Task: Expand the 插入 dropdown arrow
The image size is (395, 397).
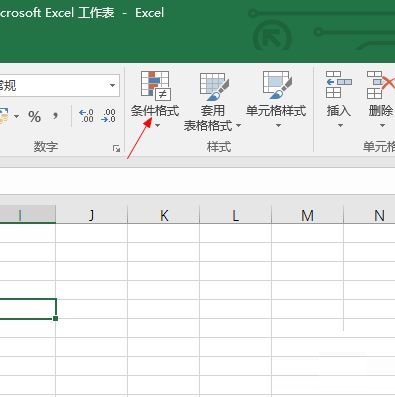Action: (x=340, y=126)
